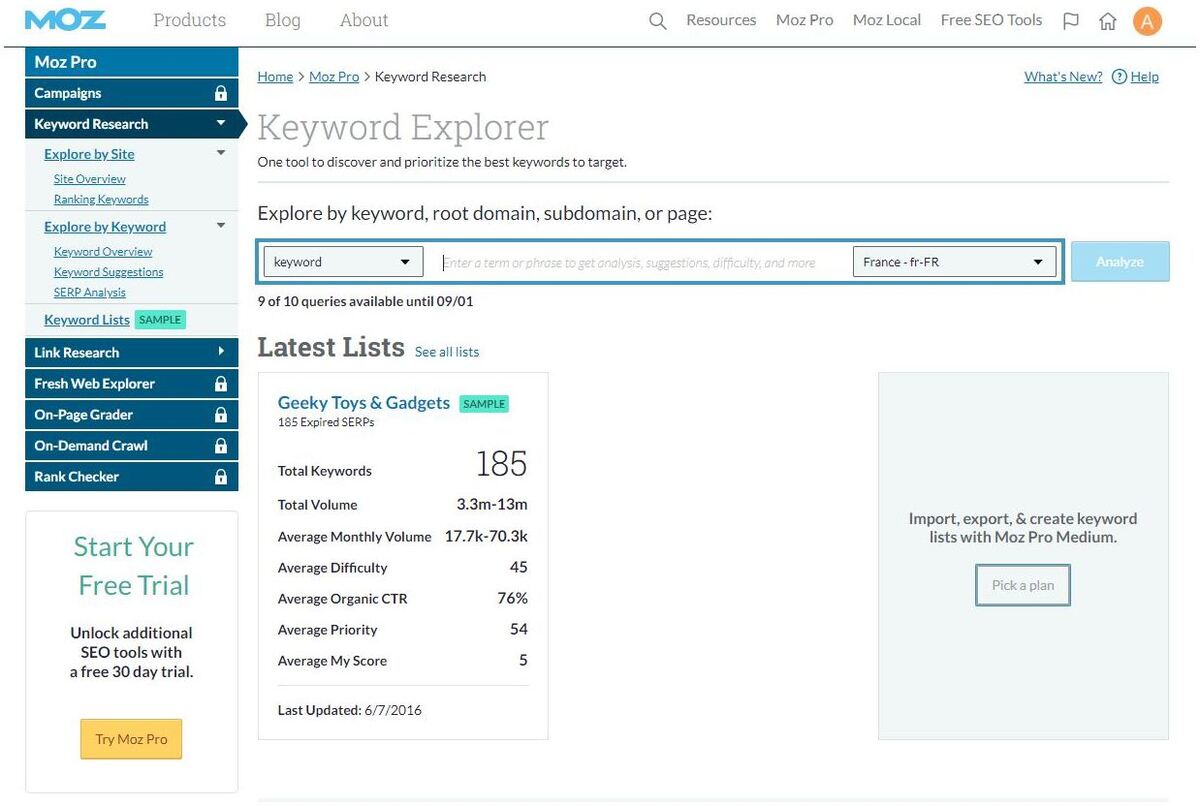The image size is (1200, 806).
Task: Collapse the Keyword Research section arrow
Action: click(x=221, y=124)
